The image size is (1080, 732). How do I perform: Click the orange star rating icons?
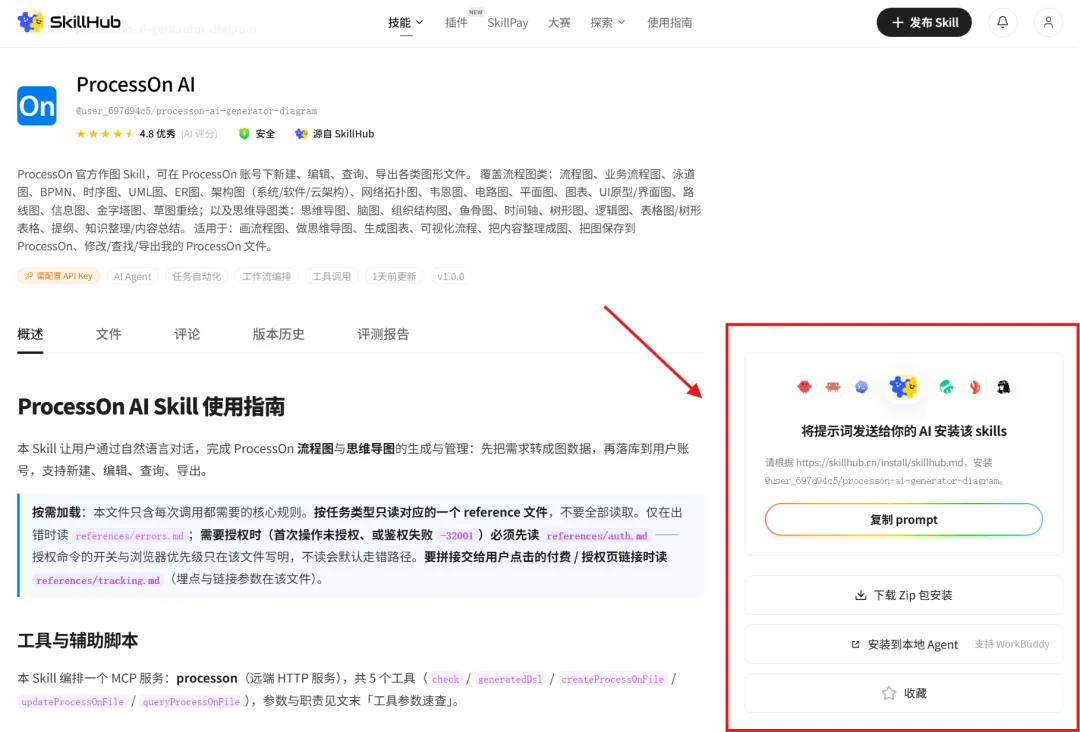[105, 134]
